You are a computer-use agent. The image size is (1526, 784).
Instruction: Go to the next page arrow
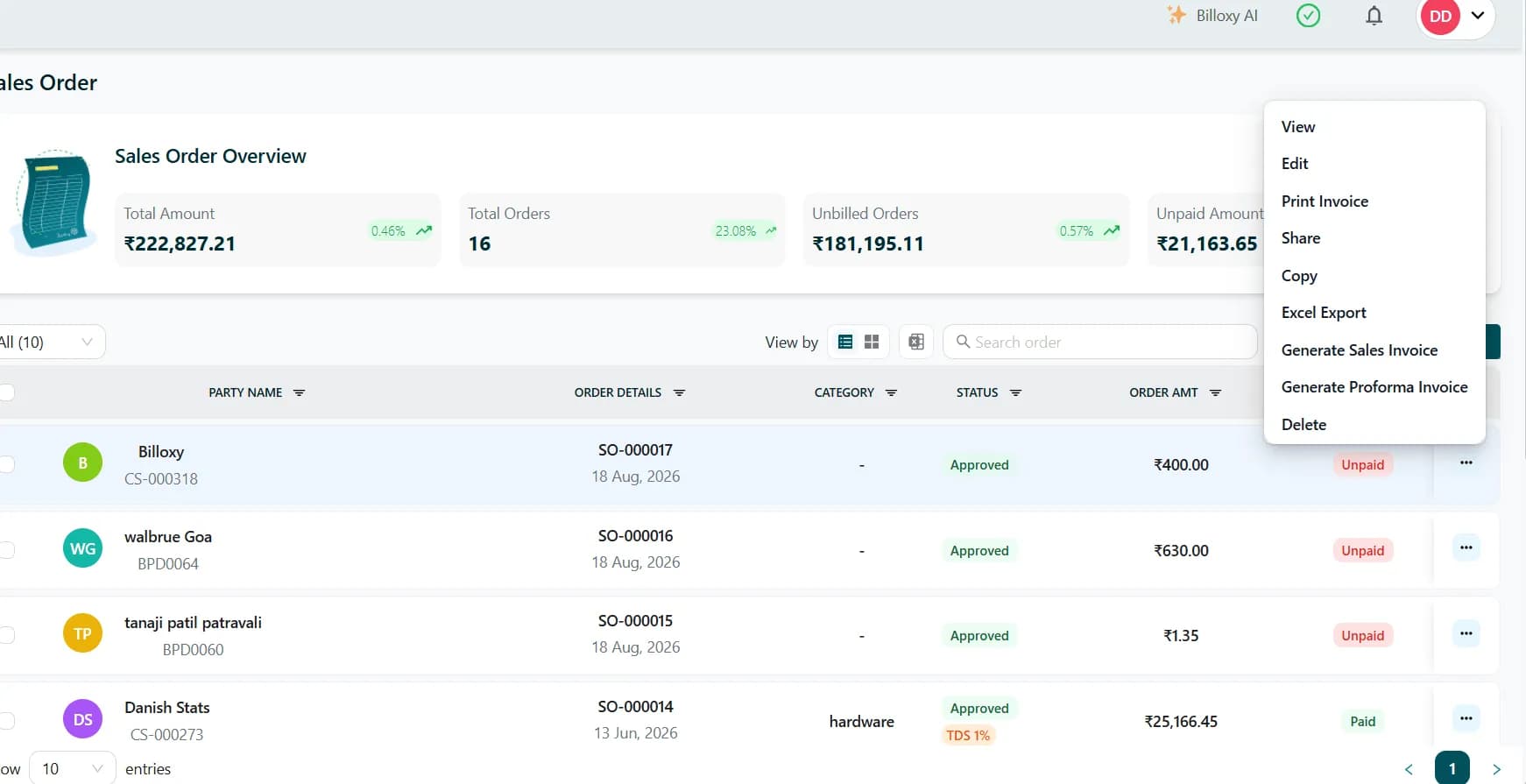coord(1496,769)
